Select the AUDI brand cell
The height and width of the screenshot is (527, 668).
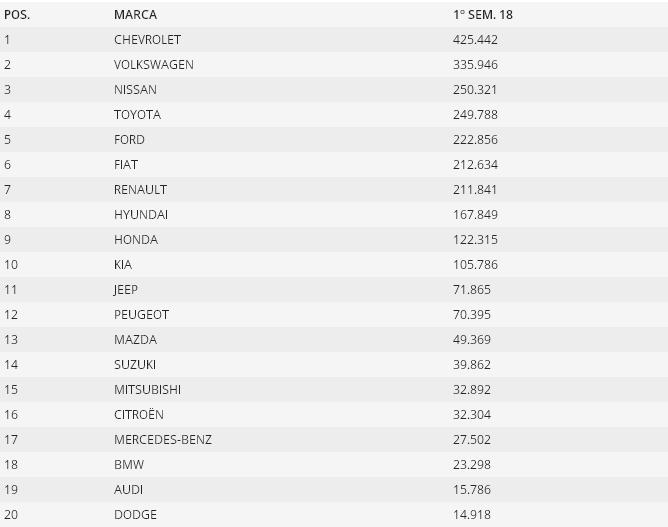[128, 490]
